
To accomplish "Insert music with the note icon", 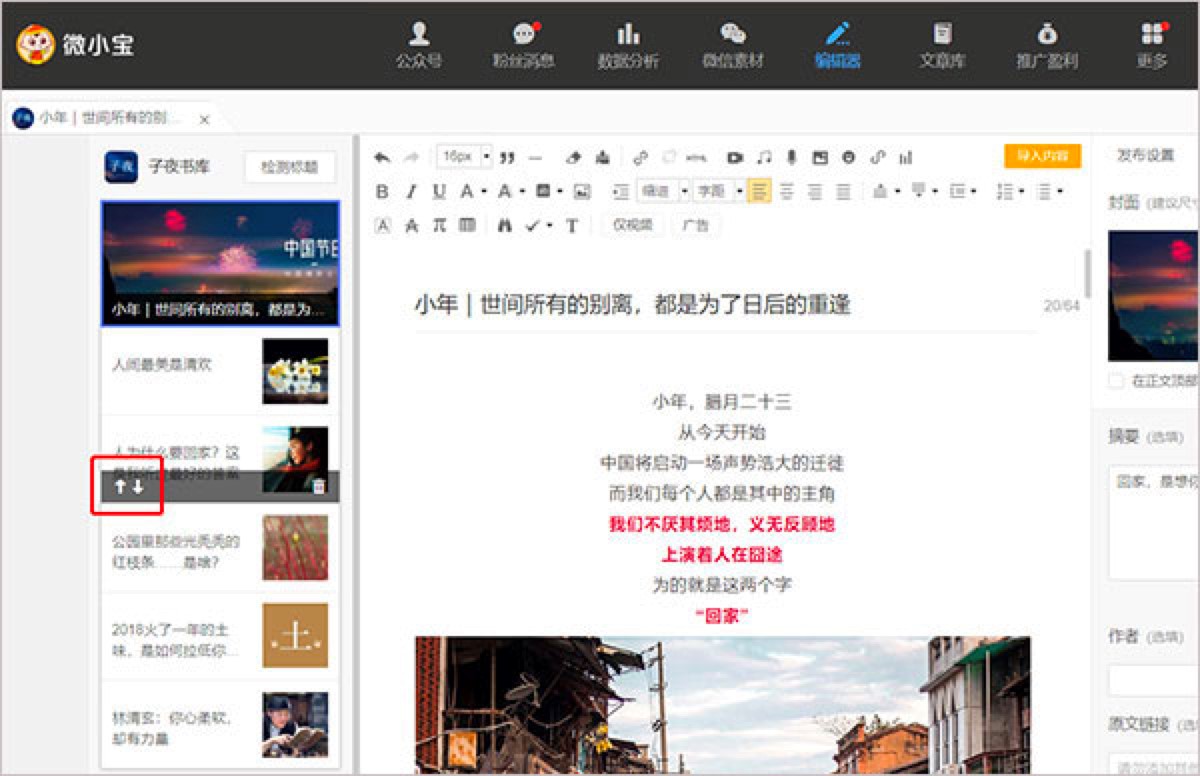I will pyautogui.click(x=764, y=158).
